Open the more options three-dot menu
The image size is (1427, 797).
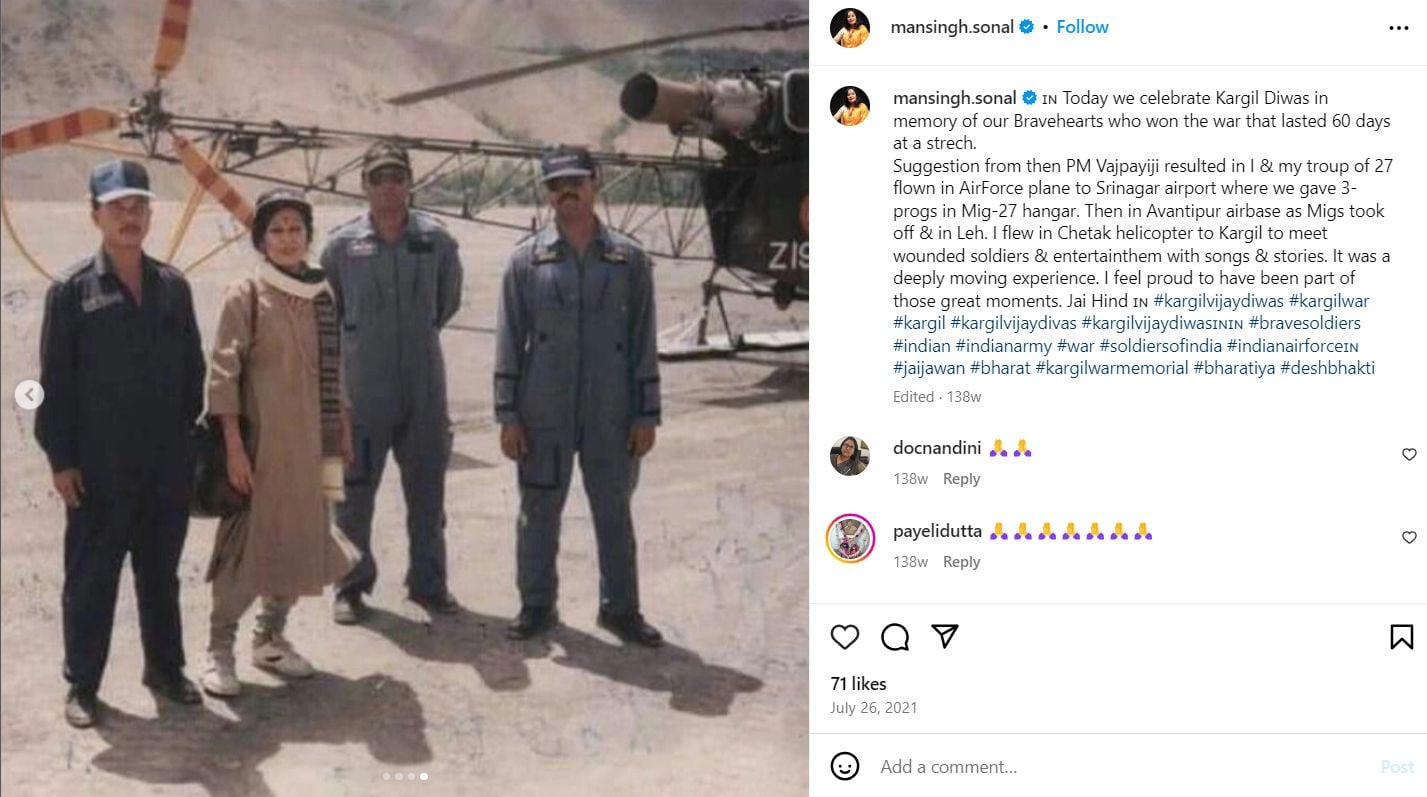click(x=1399, y=28)
